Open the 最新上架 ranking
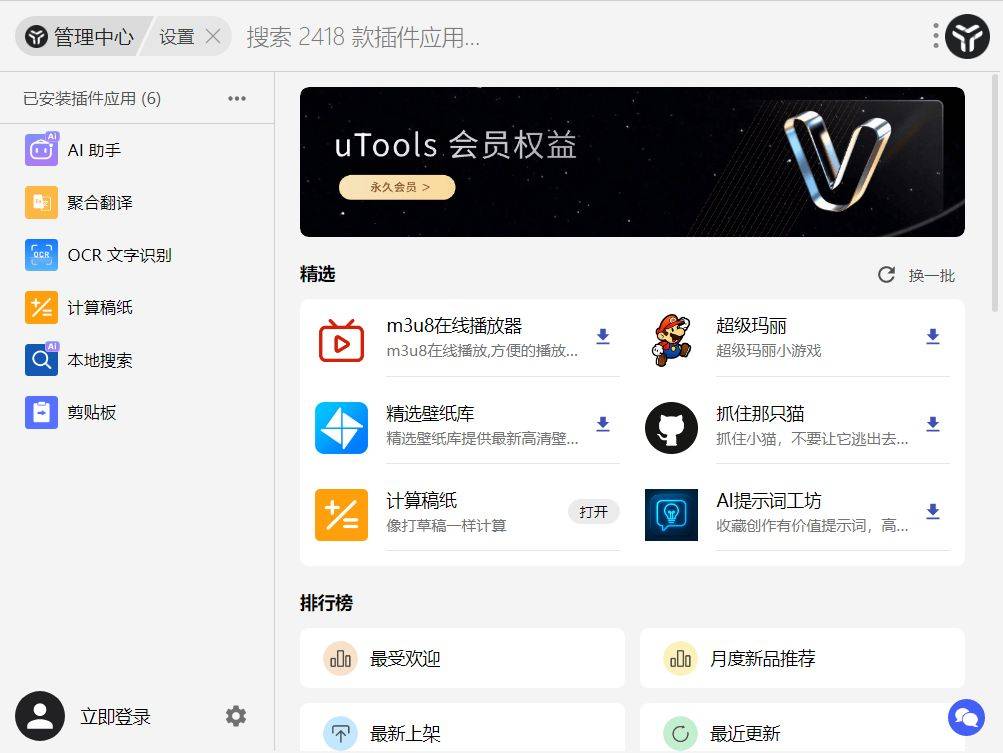 [462, 729]
